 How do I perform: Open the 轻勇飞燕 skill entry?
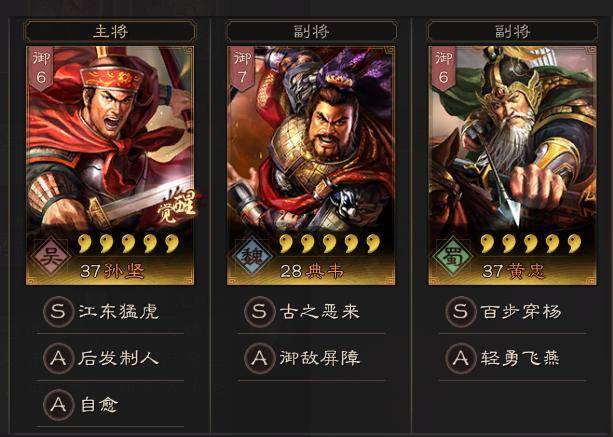click(512, 358)
